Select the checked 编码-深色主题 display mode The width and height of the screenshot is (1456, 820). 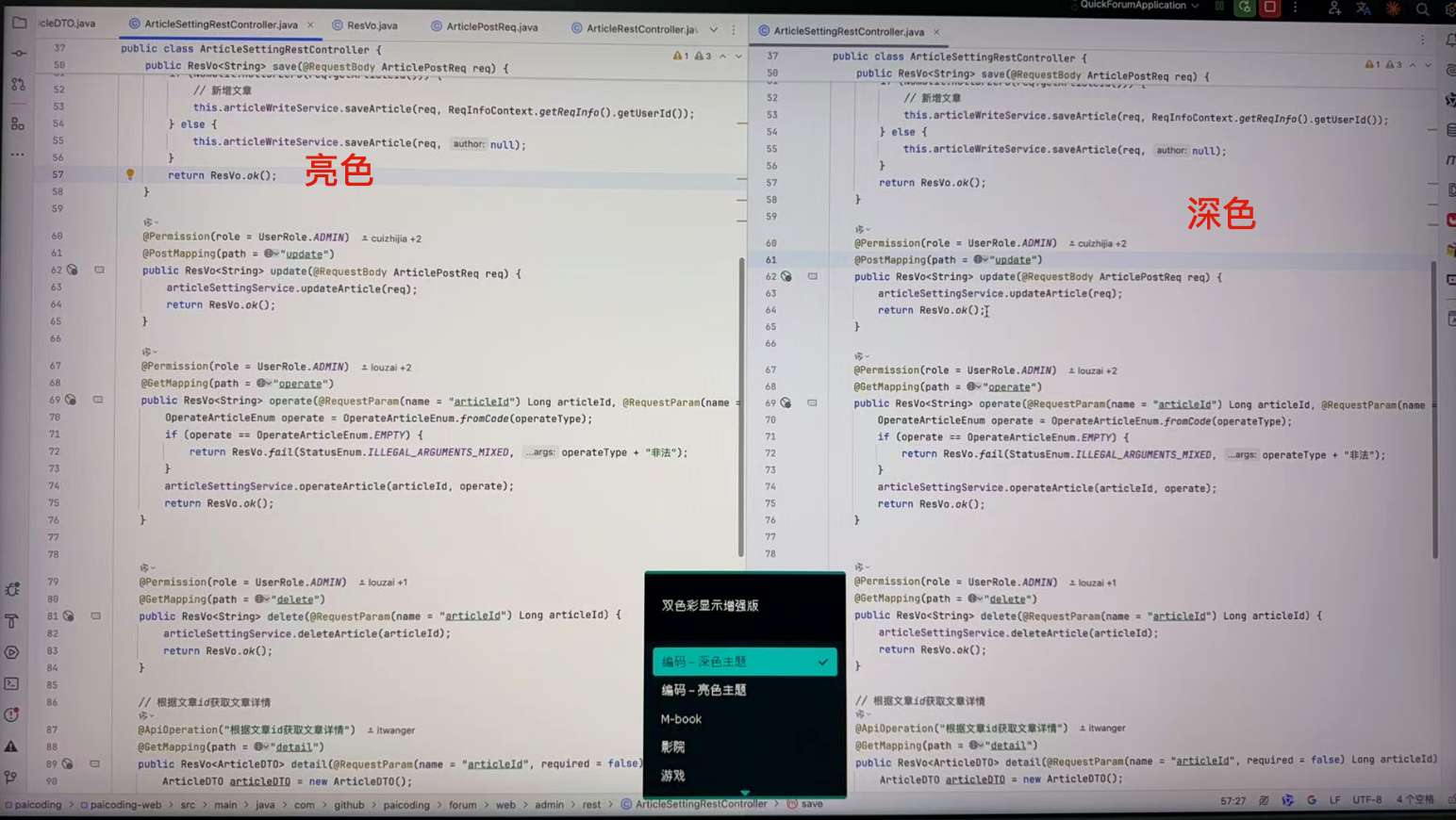[744, 662]
